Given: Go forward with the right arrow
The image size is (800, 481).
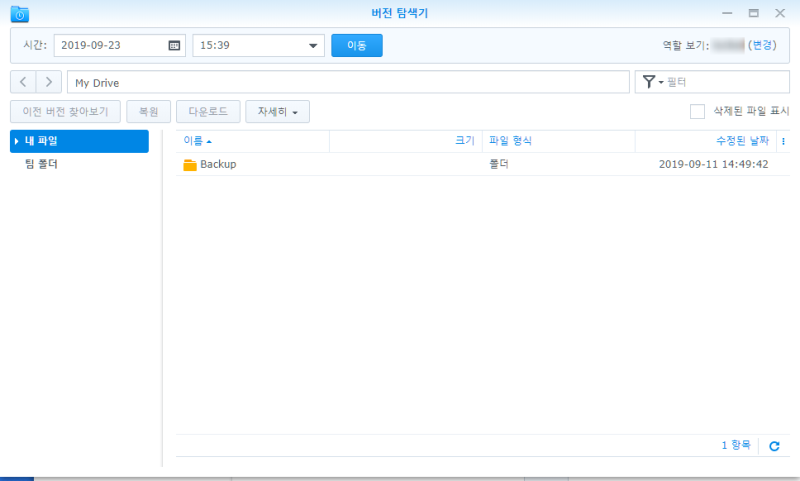Looking at the screenshot, I should point(49,82).
